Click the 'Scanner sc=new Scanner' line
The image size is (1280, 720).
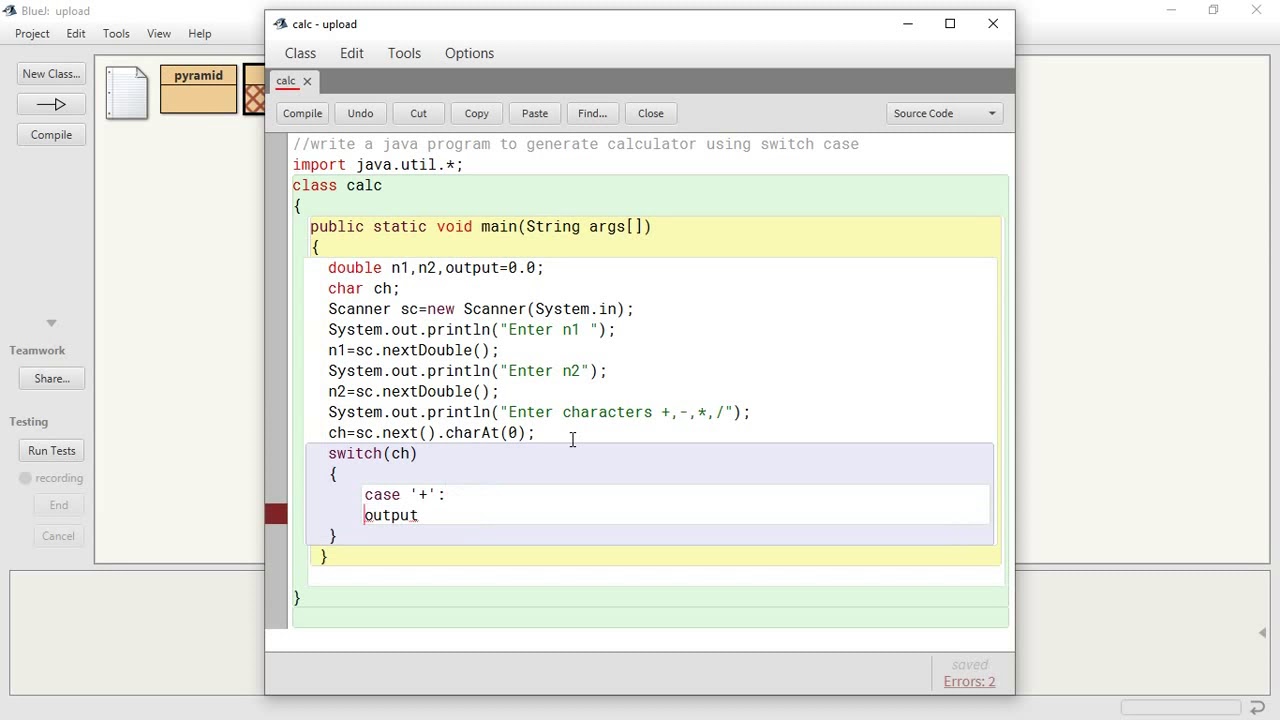481,310
